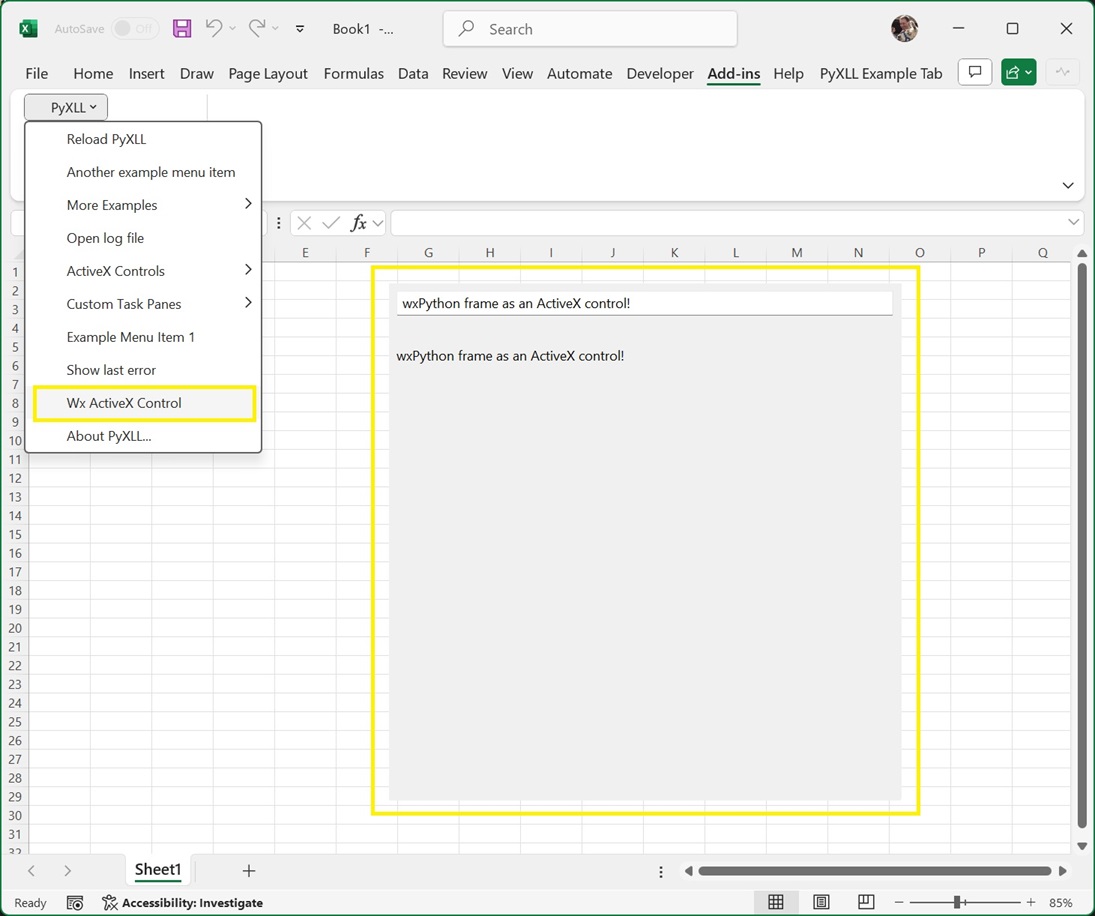Switch to the Formulas tab
1095x916 pixels.
pos(353,73)
